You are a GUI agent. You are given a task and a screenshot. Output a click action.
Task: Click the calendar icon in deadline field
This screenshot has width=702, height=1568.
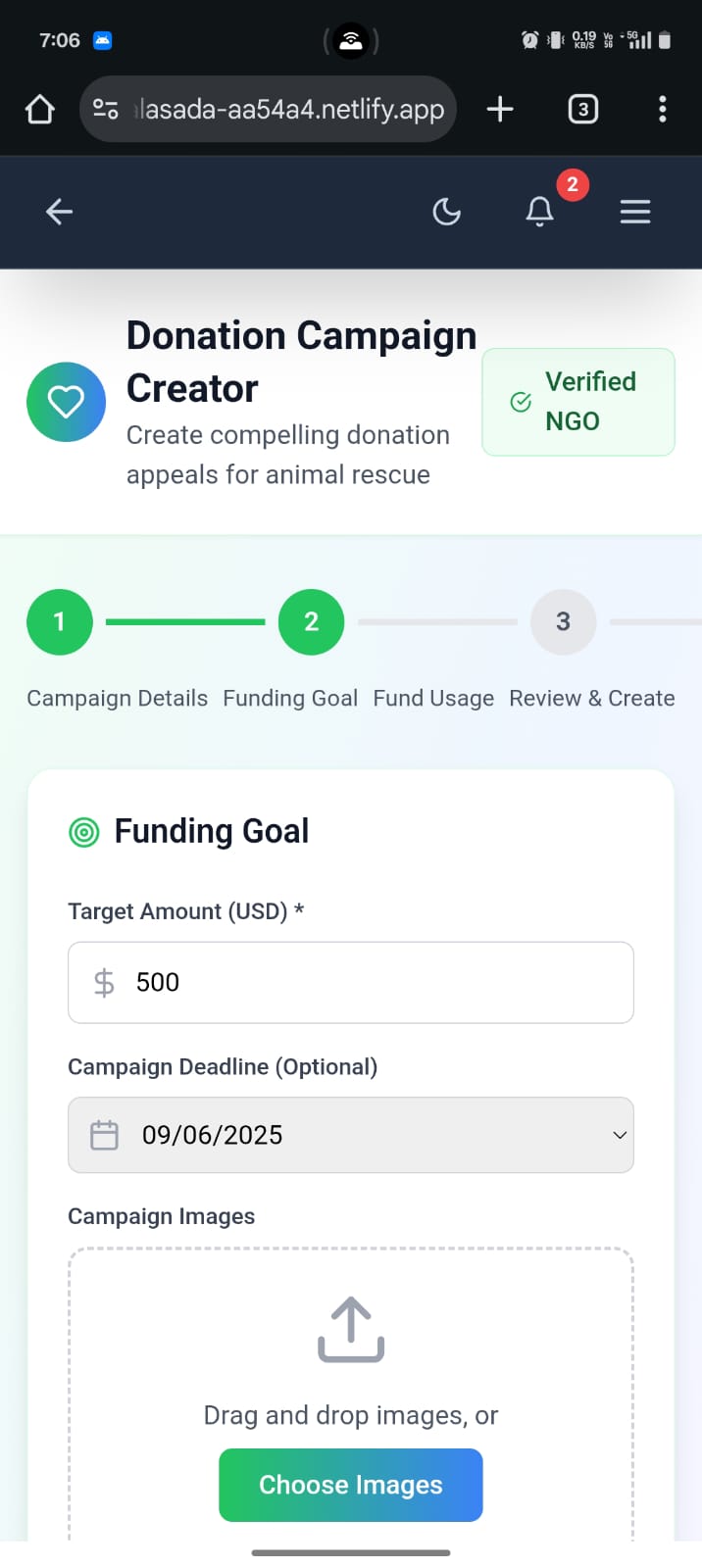(x=104, y=1134)
